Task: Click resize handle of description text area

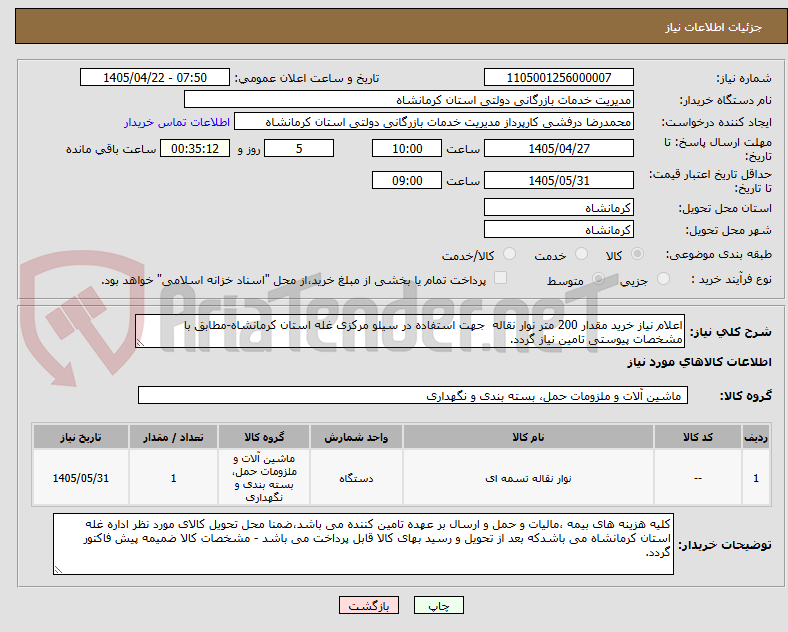Action: point(140,343)
